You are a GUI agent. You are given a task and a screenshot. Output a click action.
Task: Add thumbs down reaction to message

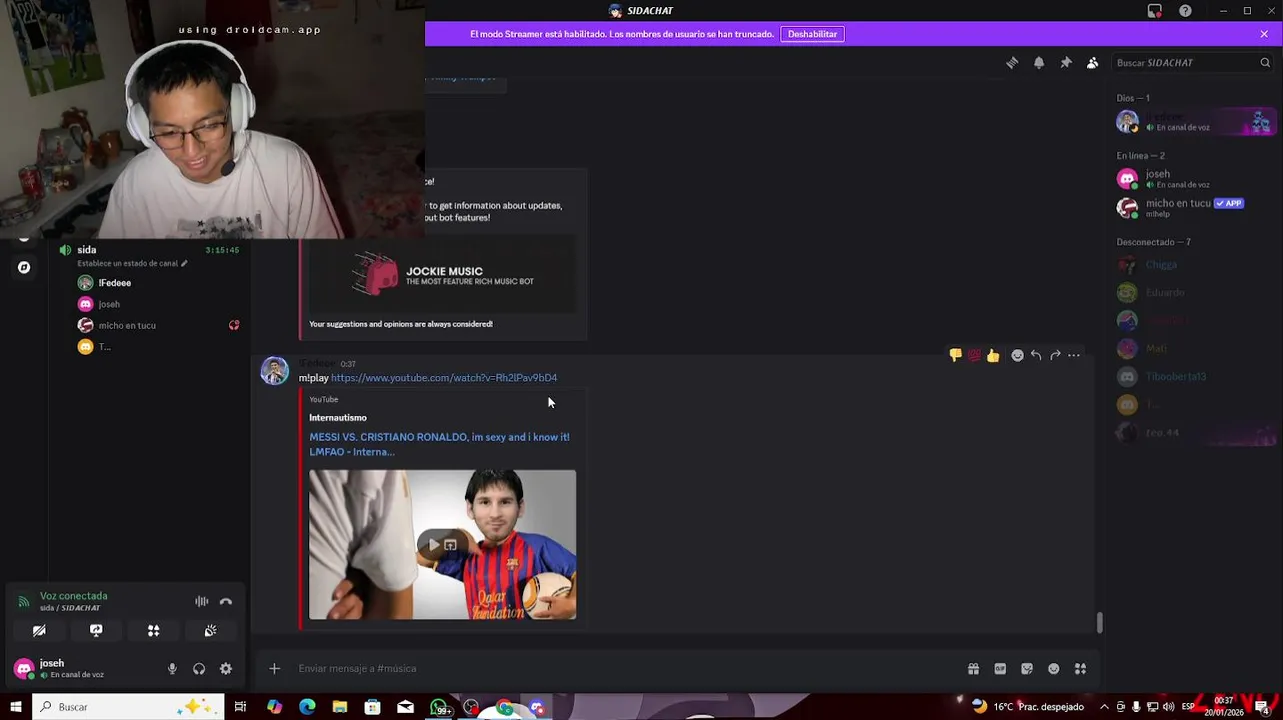[x=956, y=355]
